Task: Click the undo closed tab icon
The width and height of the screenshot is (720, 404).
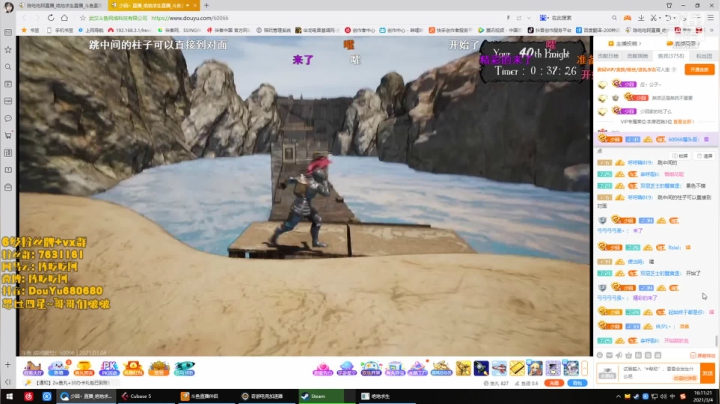Action: pyautogui.click(x=668, y=18)
